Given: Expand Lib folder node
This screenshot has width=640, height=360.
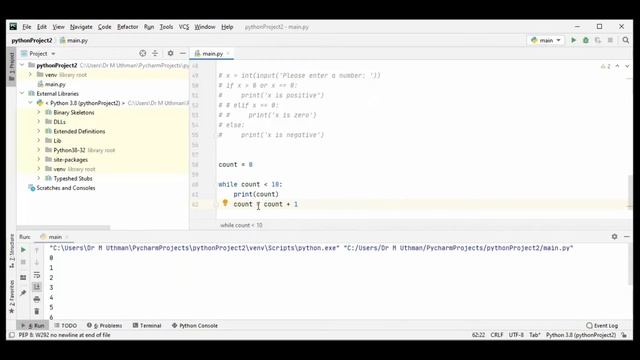Looking at the screenshot, I should tap(39, 140).
